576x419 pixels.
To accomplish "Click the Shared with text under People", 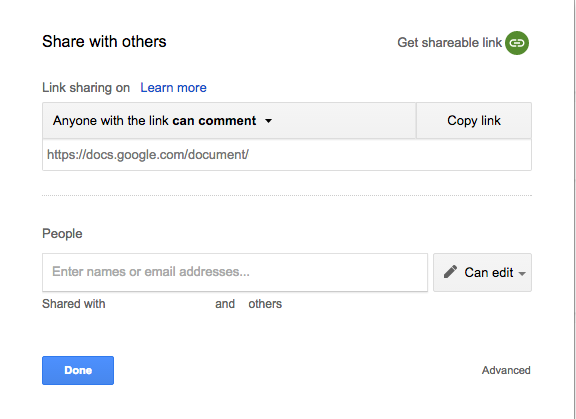I will click(73, 304).
